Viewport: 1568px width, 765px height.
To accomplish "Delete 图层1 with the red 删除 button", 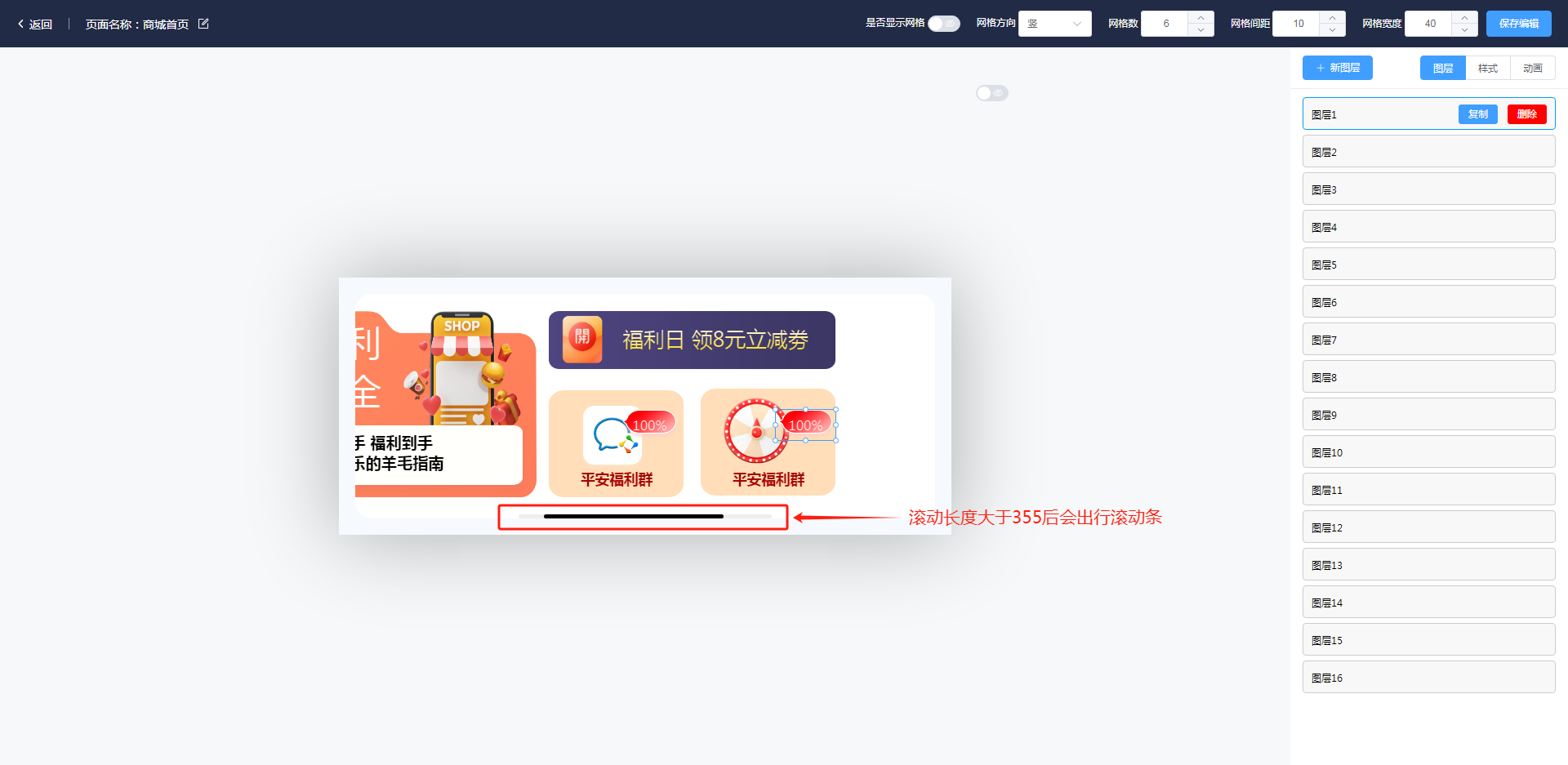I will pyautogui.click(x=1526, y=114).
